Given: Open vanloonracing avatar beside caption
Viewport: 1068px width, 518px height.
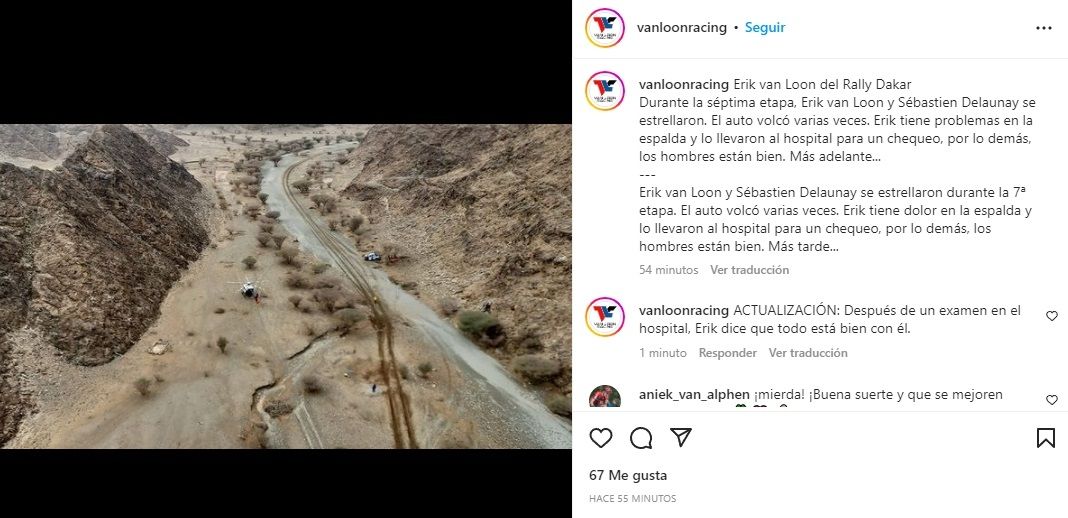Looking at the screenshot, I should click(x=605, y=91).
